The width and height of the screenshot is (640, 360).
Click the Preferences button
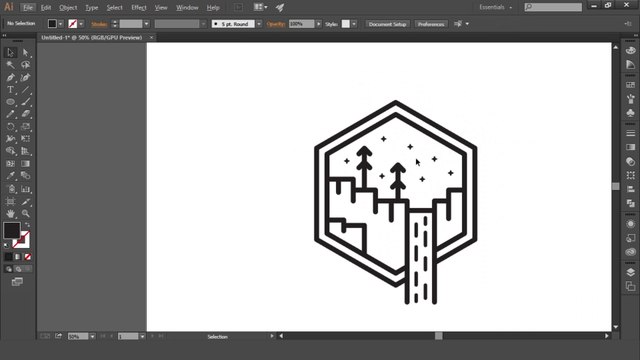tap(431, 24)
